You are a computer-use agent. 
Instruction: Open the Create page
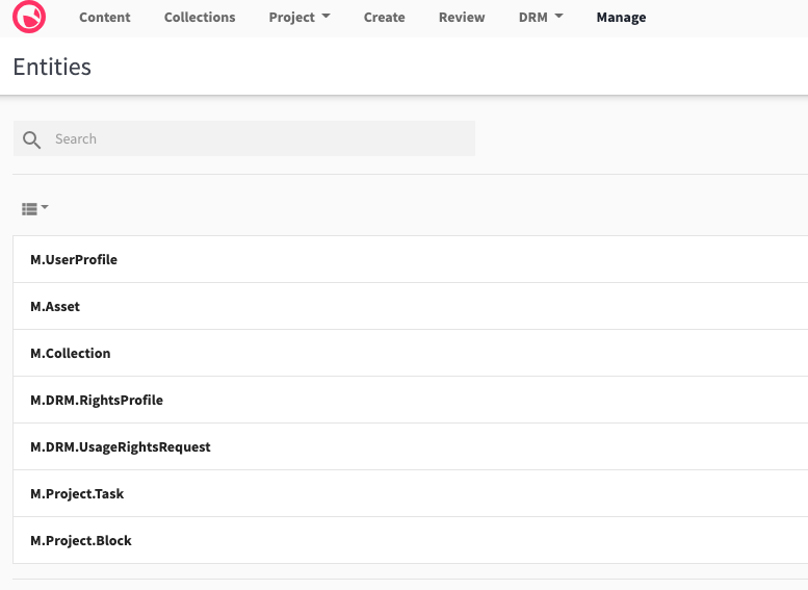(x=384, y=17)
